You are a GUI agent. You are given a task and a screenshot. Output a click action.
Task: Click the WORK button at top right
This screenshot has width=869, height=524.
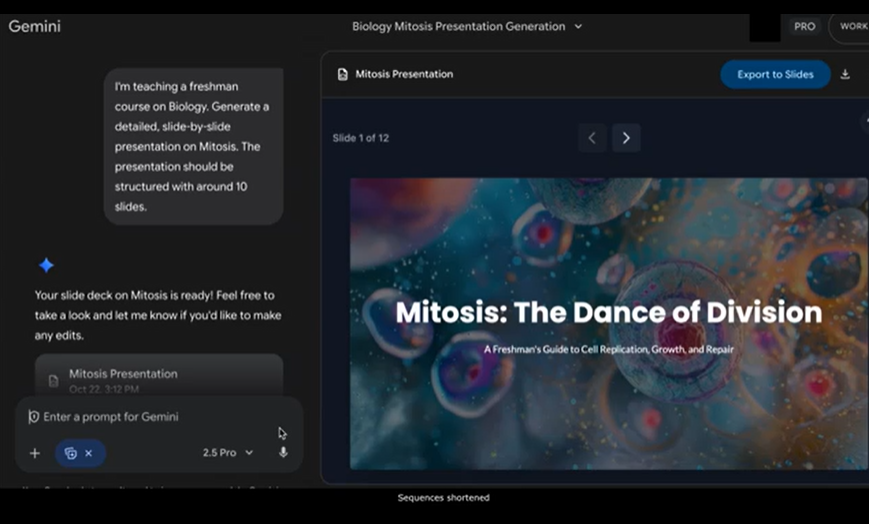pyautogui.click(x=851, y=27)
